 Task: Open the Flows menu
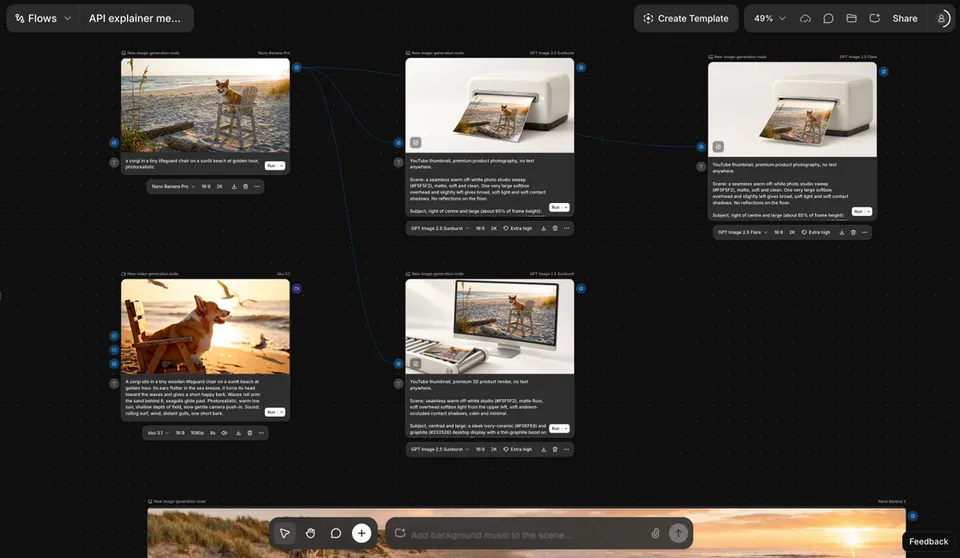(x=42, y=18)
